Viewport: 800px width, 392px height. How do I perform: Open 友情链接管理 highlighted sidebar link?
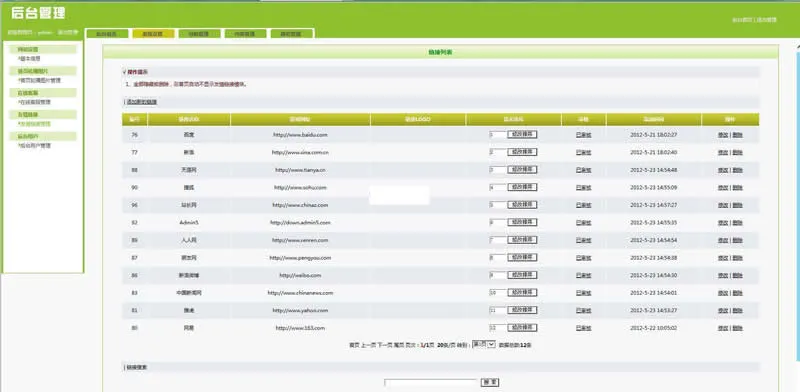(35, 124)
